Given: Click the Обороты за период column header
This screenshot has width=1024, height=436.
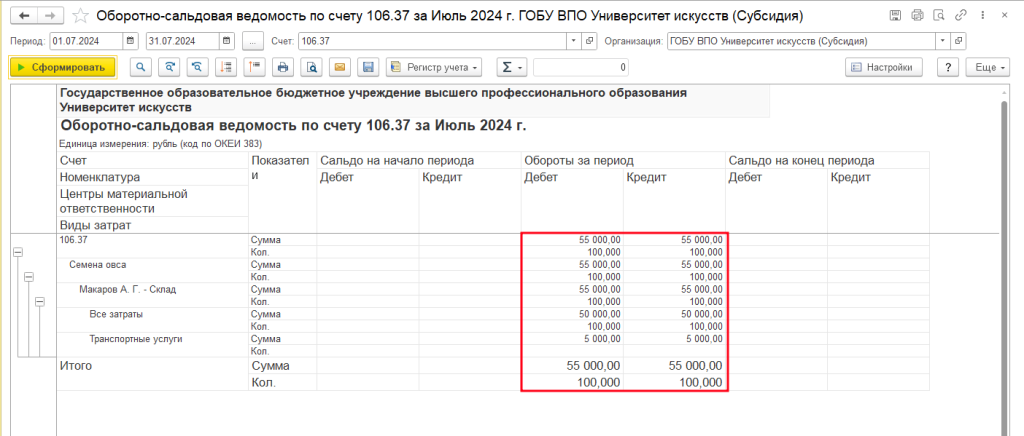Looking at the screenshot, I should point(623,161).
